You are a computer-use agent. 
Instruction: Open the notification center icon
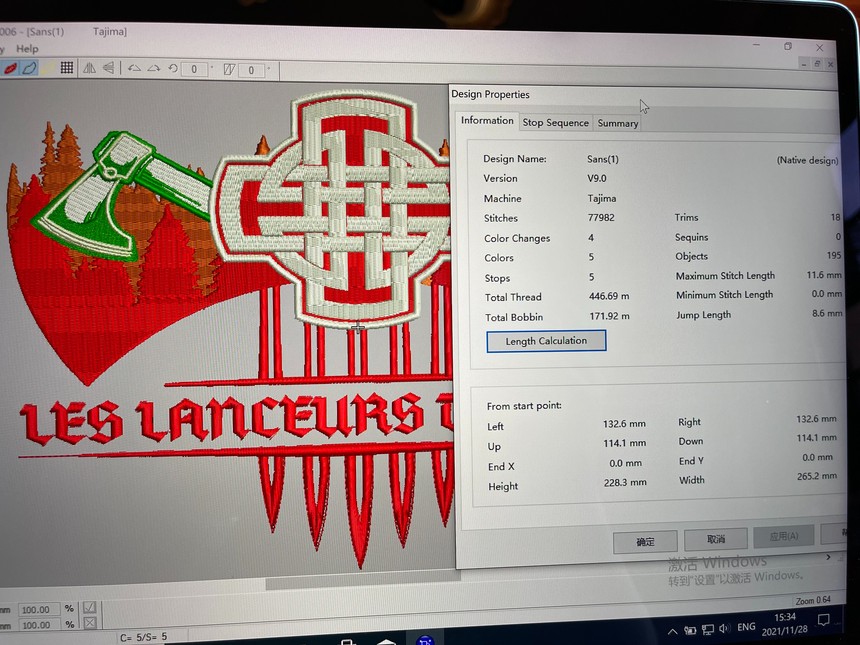point(823,620)
